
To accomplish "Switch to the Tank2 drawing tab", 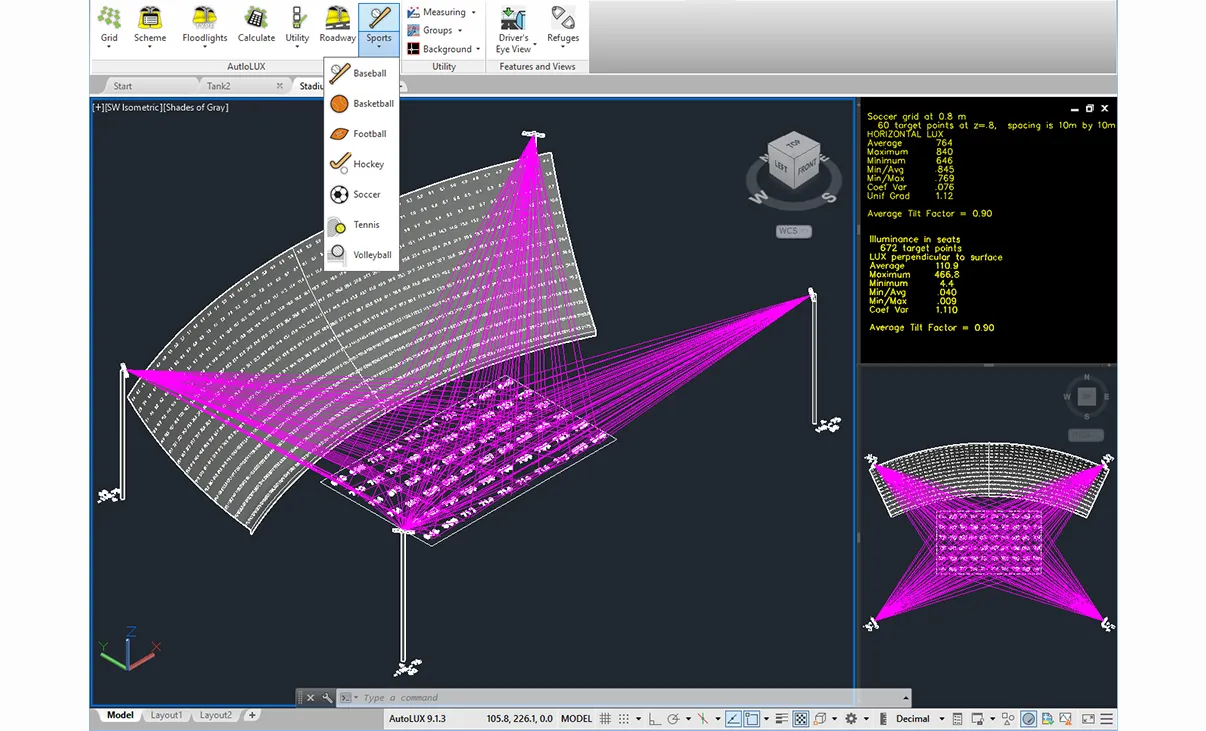I will (218, 86).
